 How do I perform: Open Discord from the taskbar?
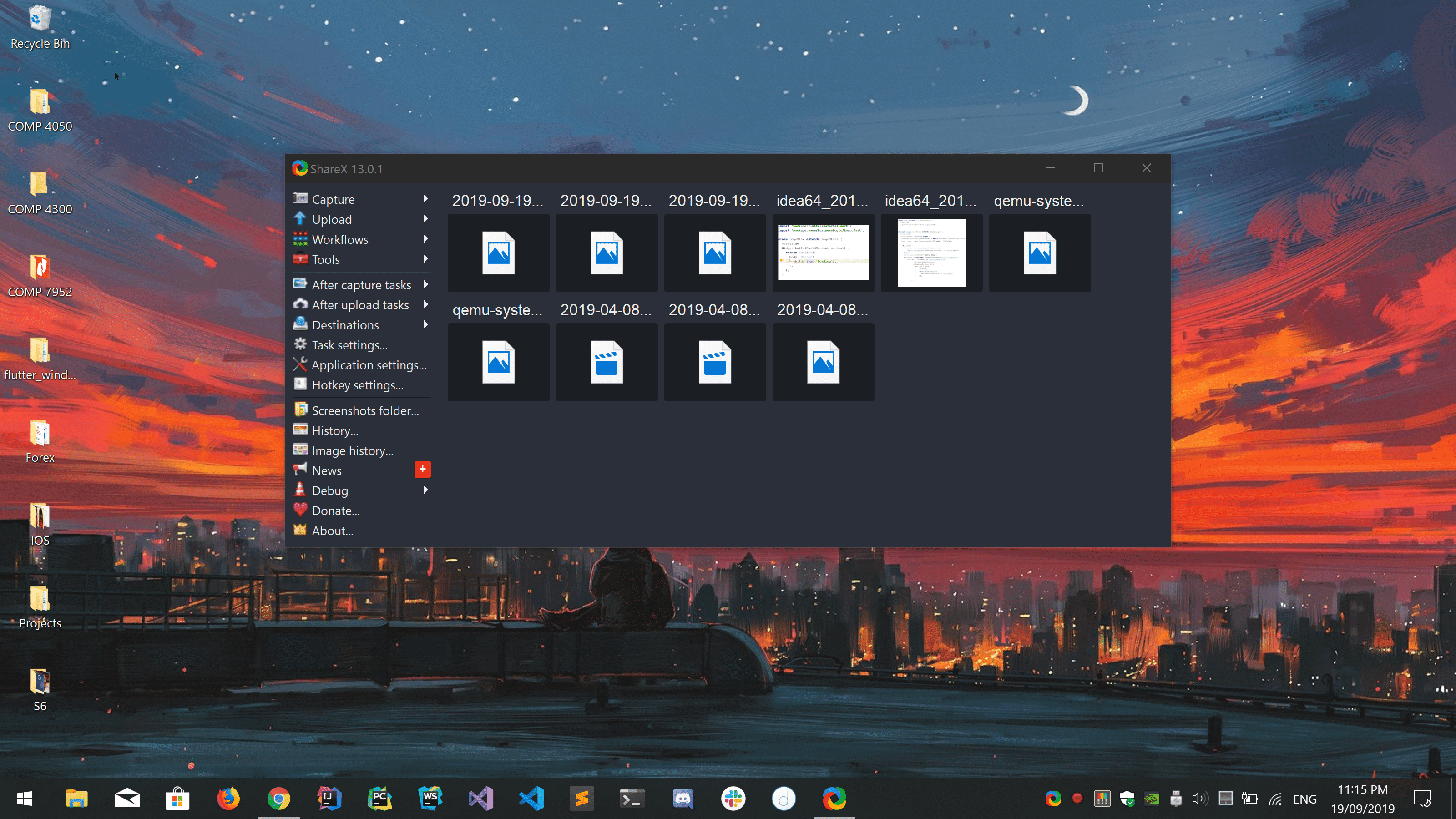(683, 799)
